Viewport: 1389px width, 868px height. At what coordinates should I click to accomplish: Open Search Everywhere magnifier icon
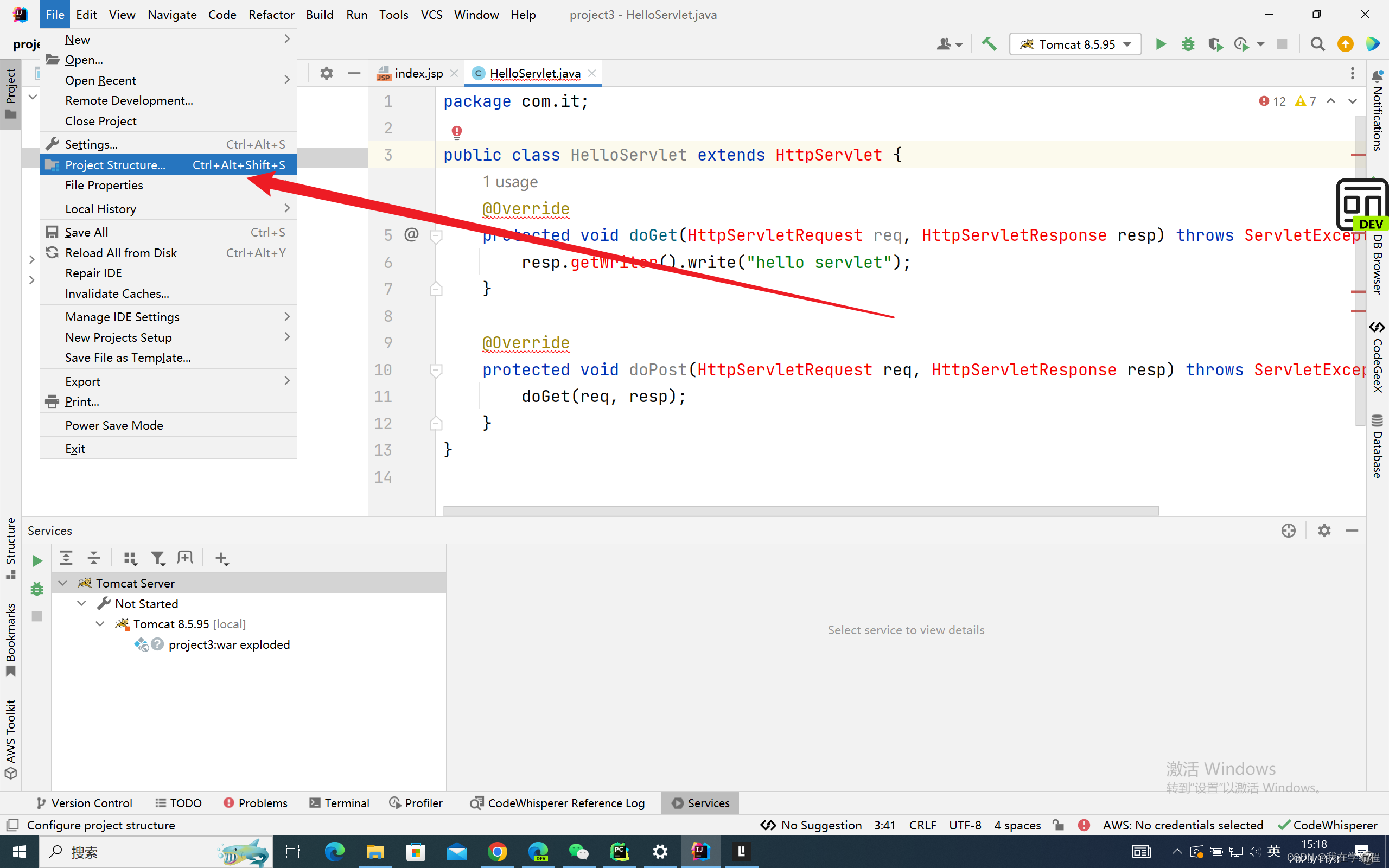tap(1317, 44)
